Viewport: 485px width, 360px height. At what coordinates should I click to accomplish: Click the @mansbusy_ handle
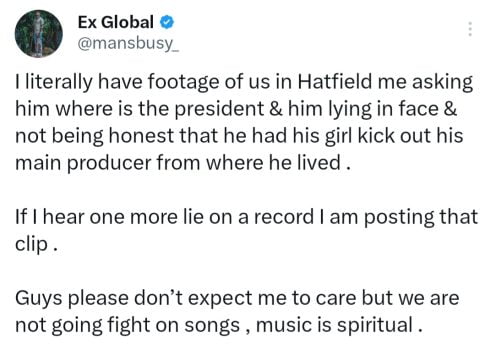tap(129, 43)
